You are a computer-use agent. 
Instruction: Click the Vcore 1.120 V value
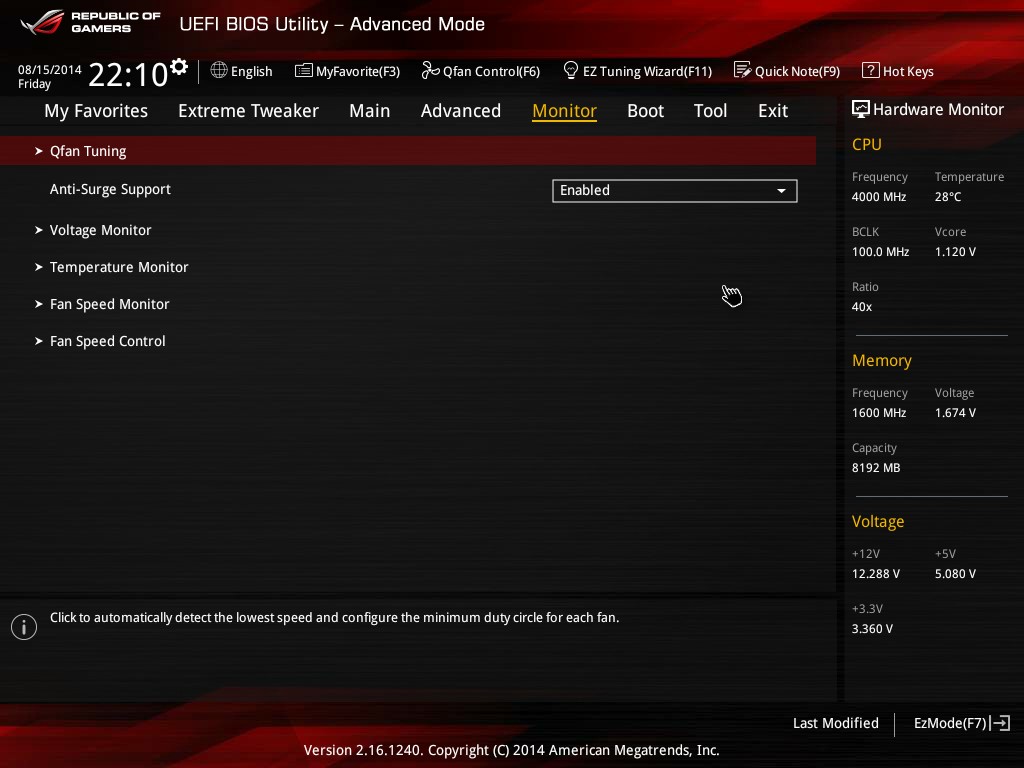coord(955,251)
